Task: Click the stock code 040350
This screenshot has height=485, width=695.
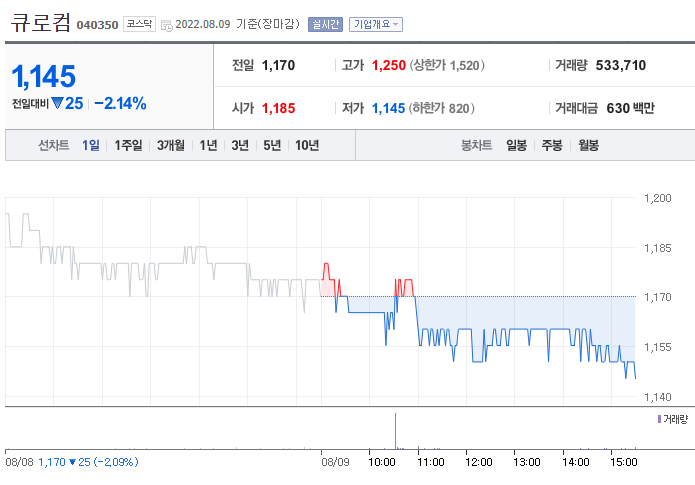Action: [x=97, y=25]
